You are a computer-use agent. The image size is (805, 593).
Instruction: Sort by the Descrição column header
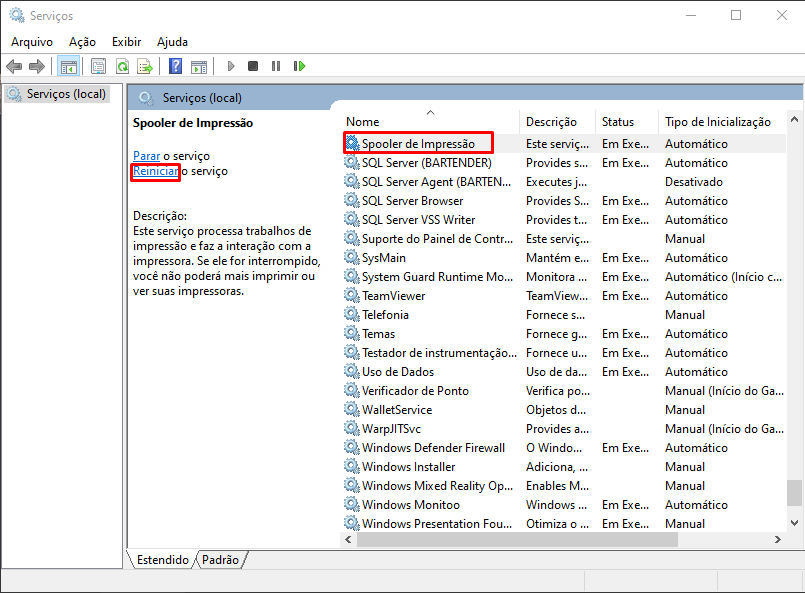[x=557, y=122]
